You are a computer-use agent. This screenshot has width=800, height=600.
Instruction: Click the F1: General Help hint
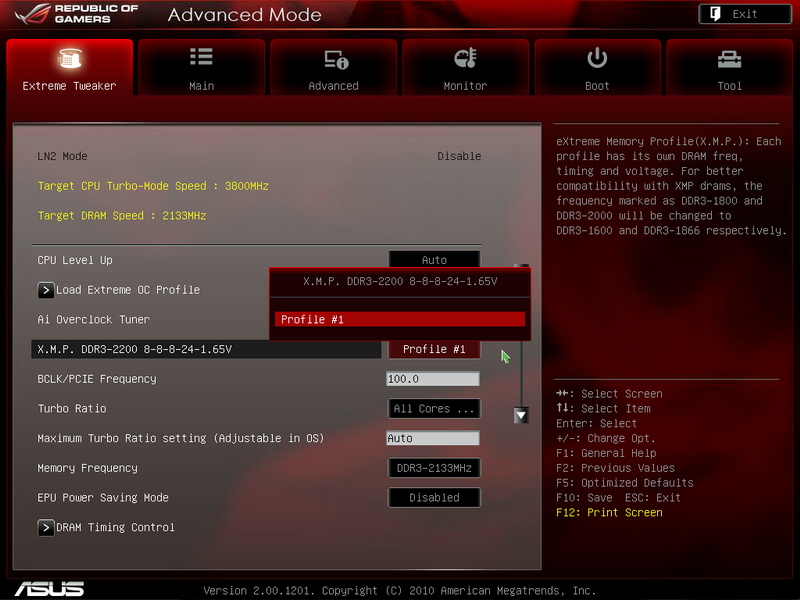pyautogui.click(x=606, y=453)
